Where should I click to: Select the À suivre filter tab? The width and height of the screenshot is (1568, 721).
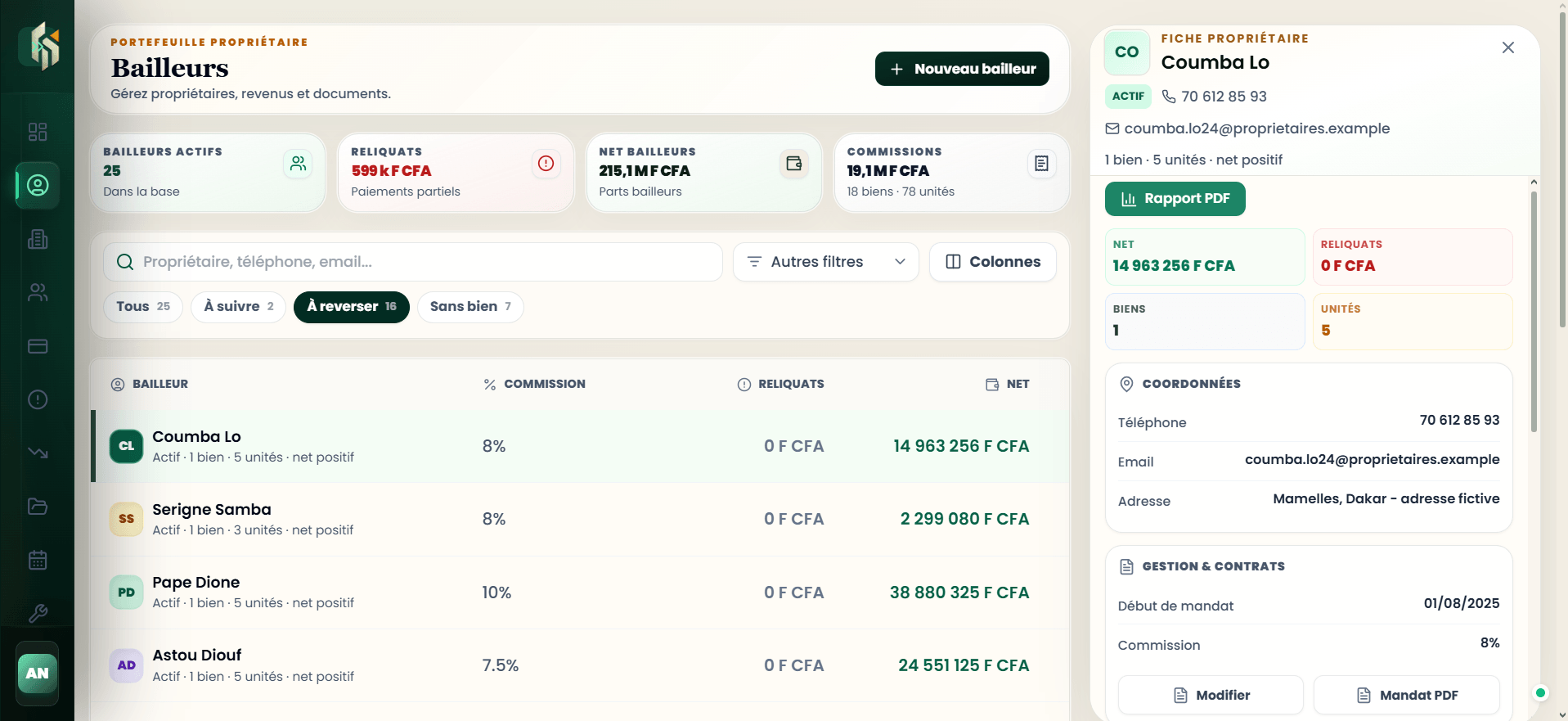click(x=239, y=307)
